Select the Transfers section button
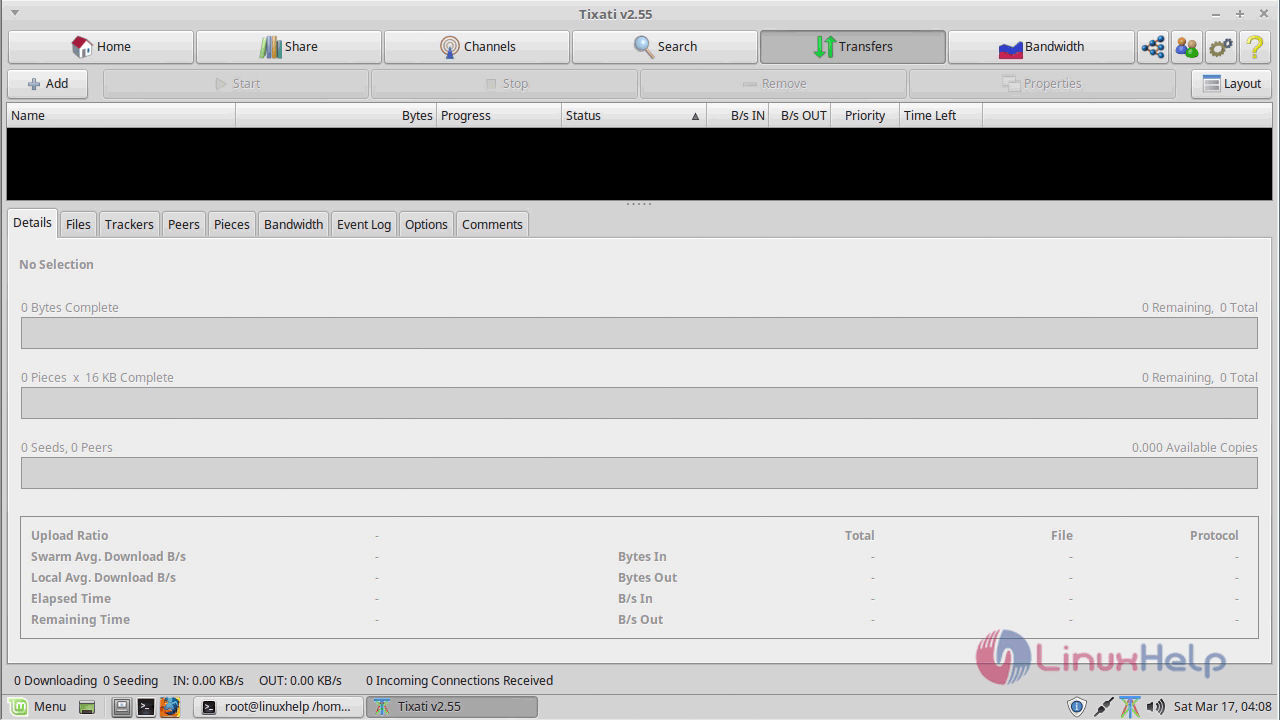1280x720 pixels. pos(853,47)
